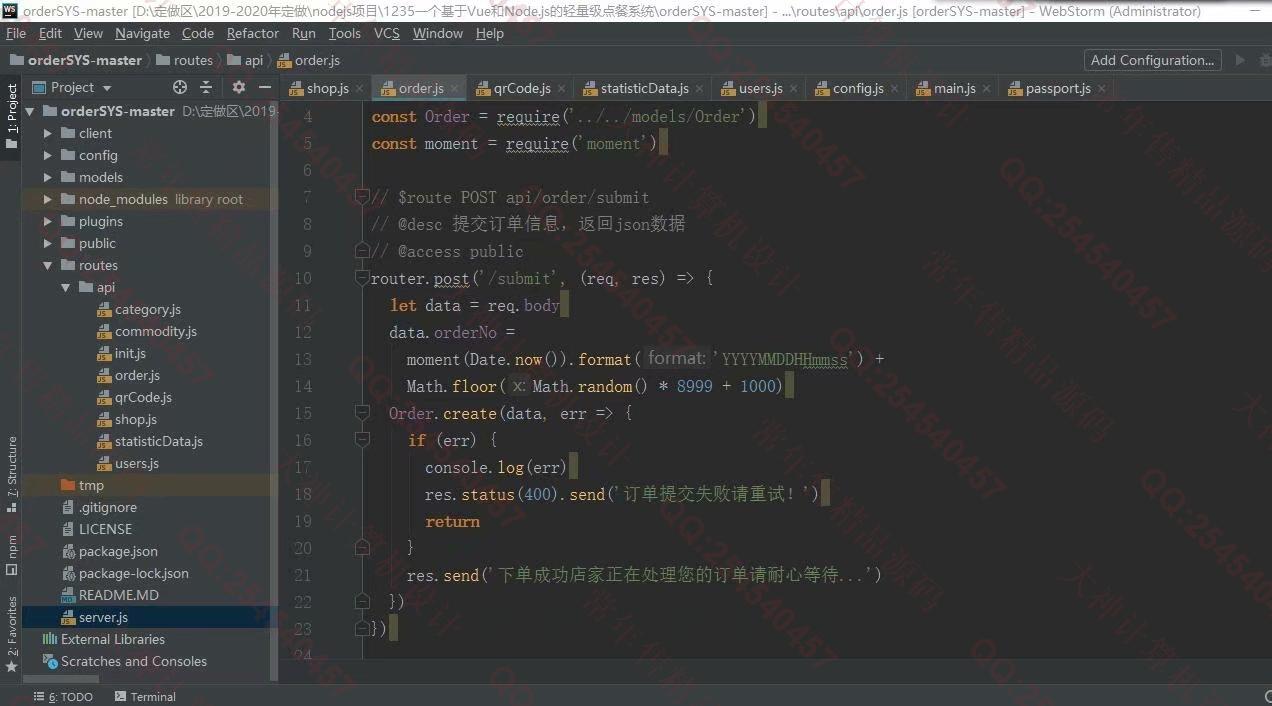Open the File menu

click(16, 33)
